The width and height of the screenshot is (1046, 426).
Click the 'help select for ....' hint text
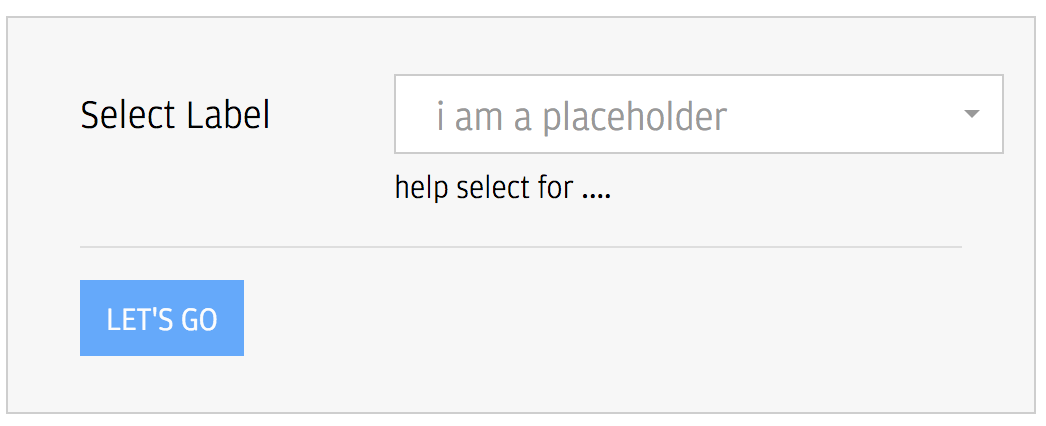502,188
